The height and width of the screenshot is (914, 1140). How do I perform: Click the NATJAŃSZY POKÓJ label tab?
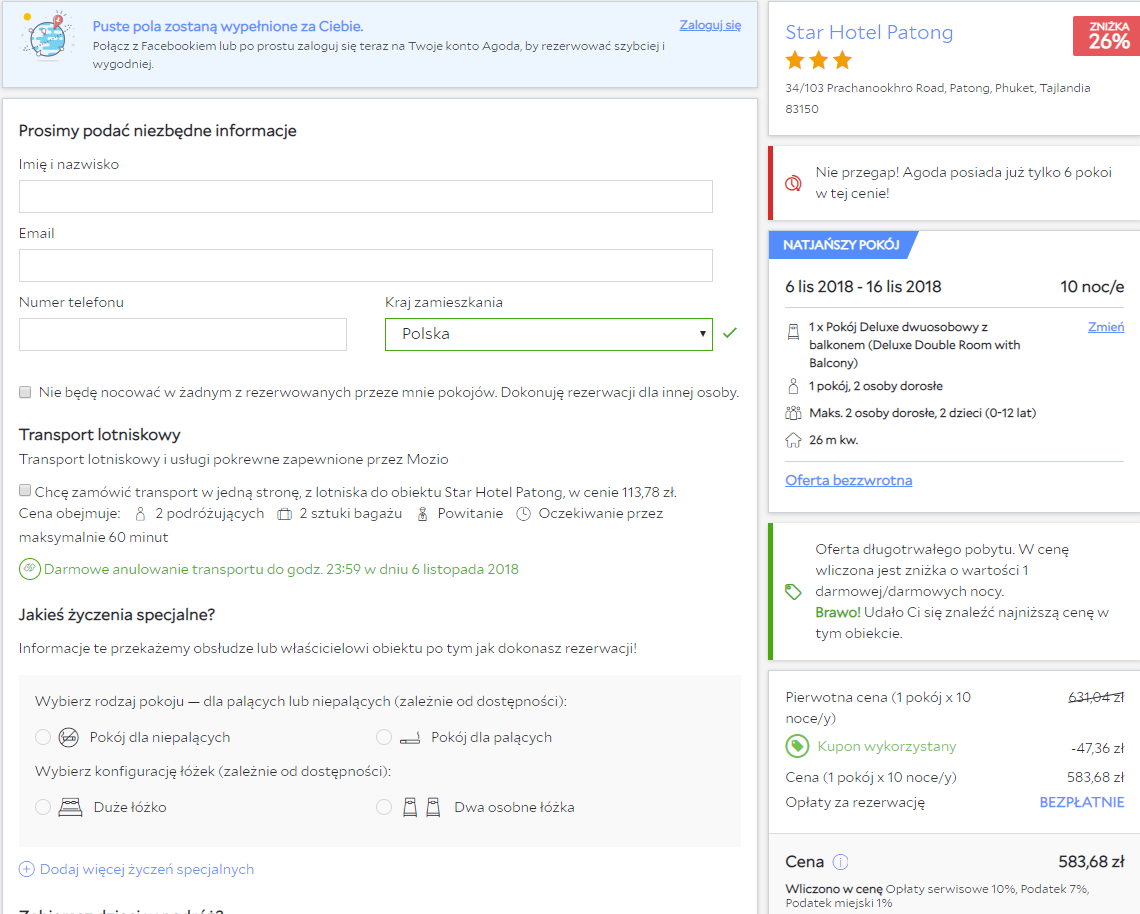tap(841, 245)
